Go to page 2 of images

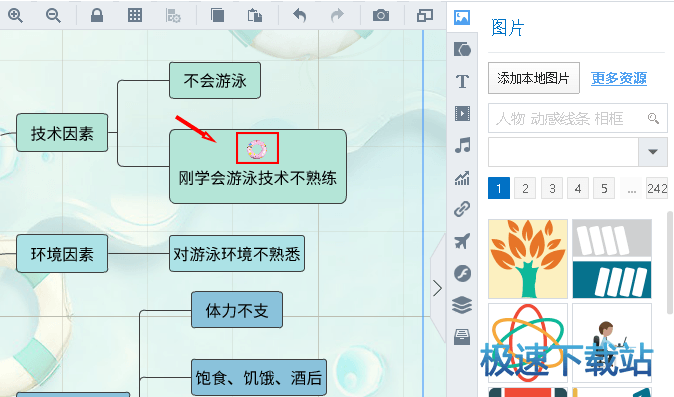point(525,188)
